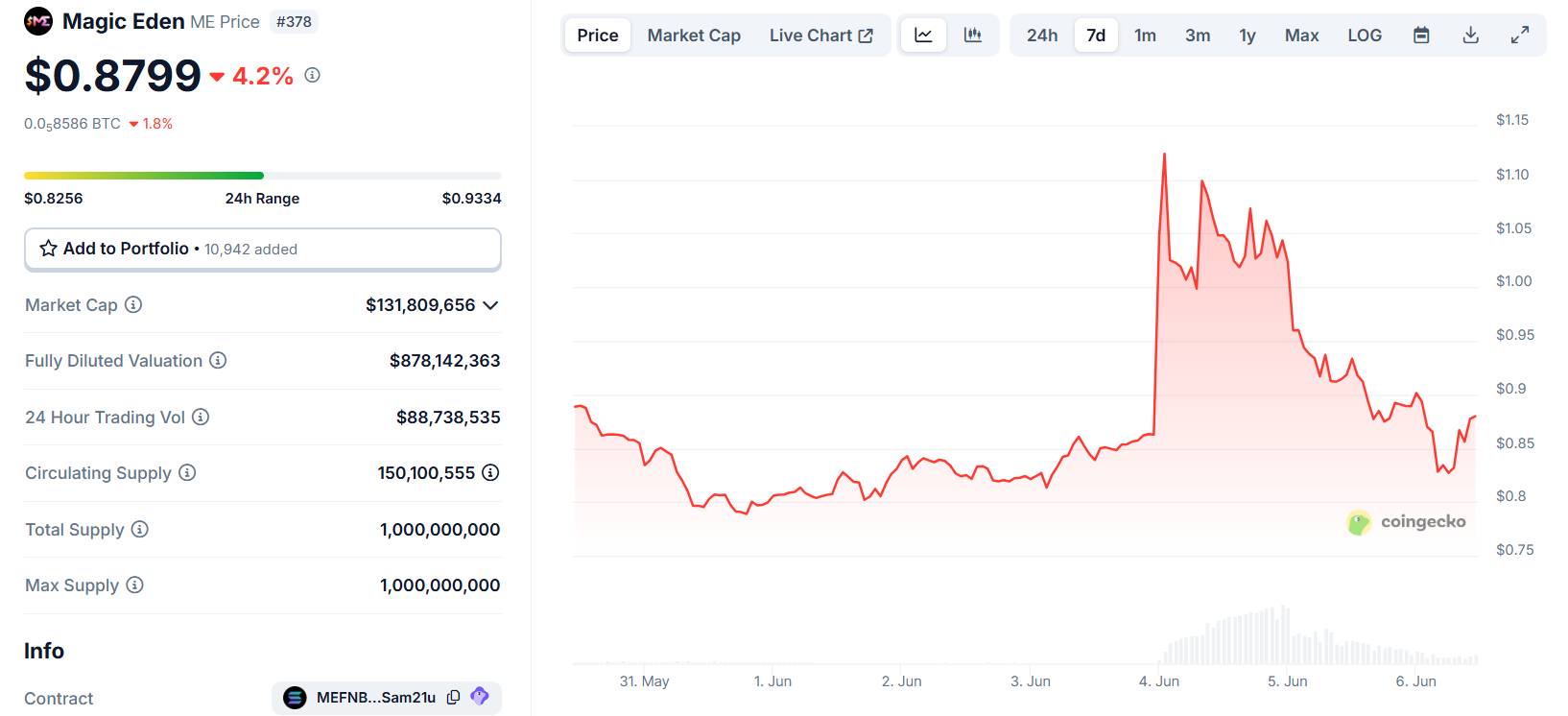Expand the Market Cap value chevron
Viewport: 1568px width, 716px height.
(490, 305)
